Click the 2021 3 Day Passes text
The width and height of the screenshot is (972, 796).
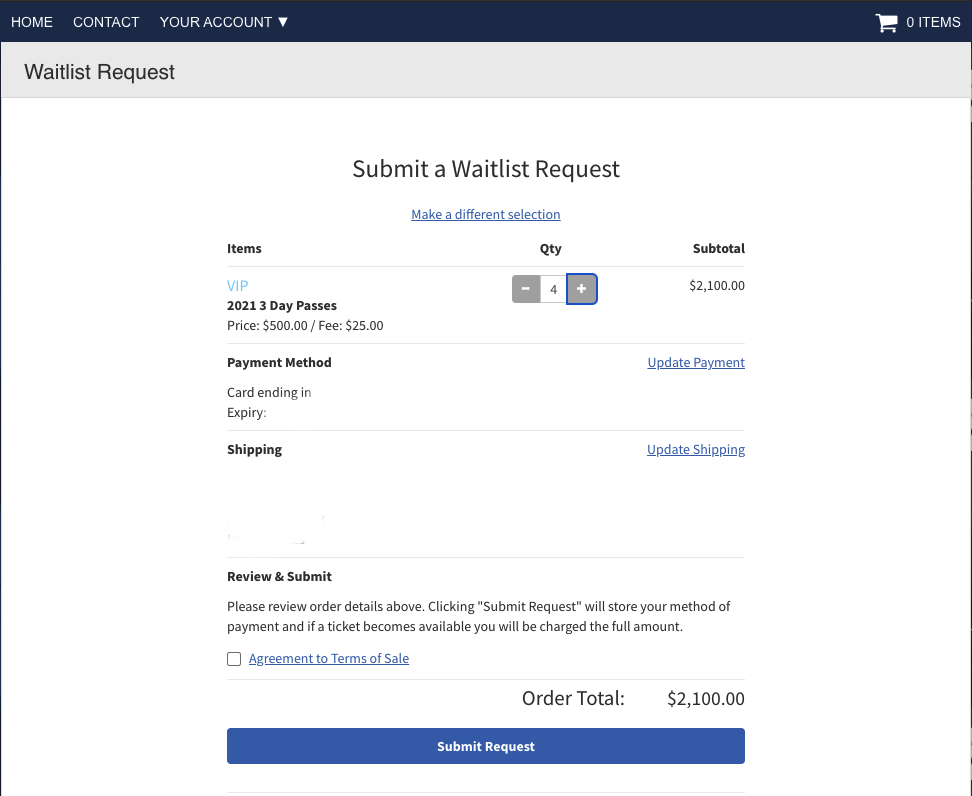tap(282, 305)
